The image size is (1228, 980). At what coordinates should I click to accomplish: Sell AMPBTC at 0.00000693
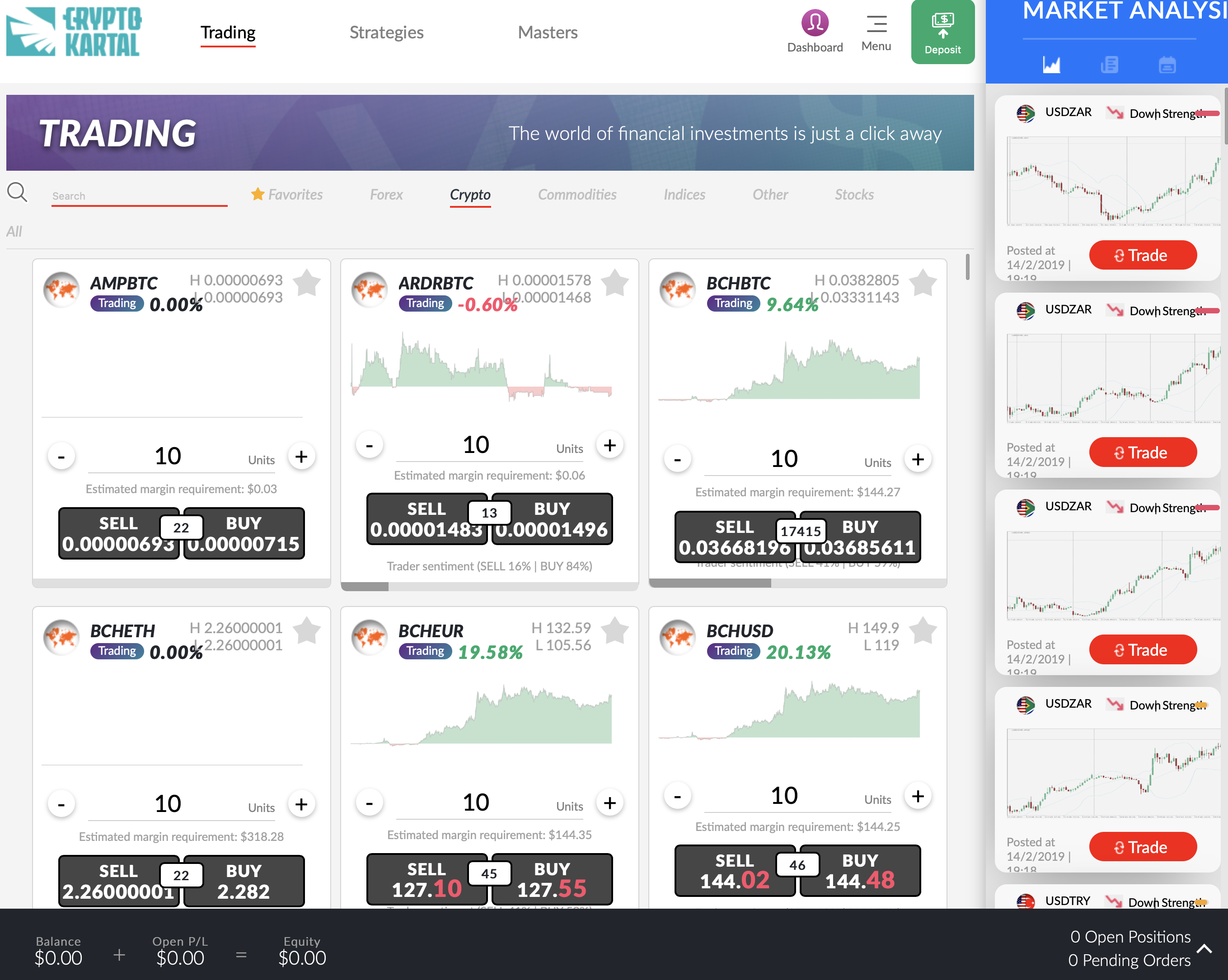point(118,533)
